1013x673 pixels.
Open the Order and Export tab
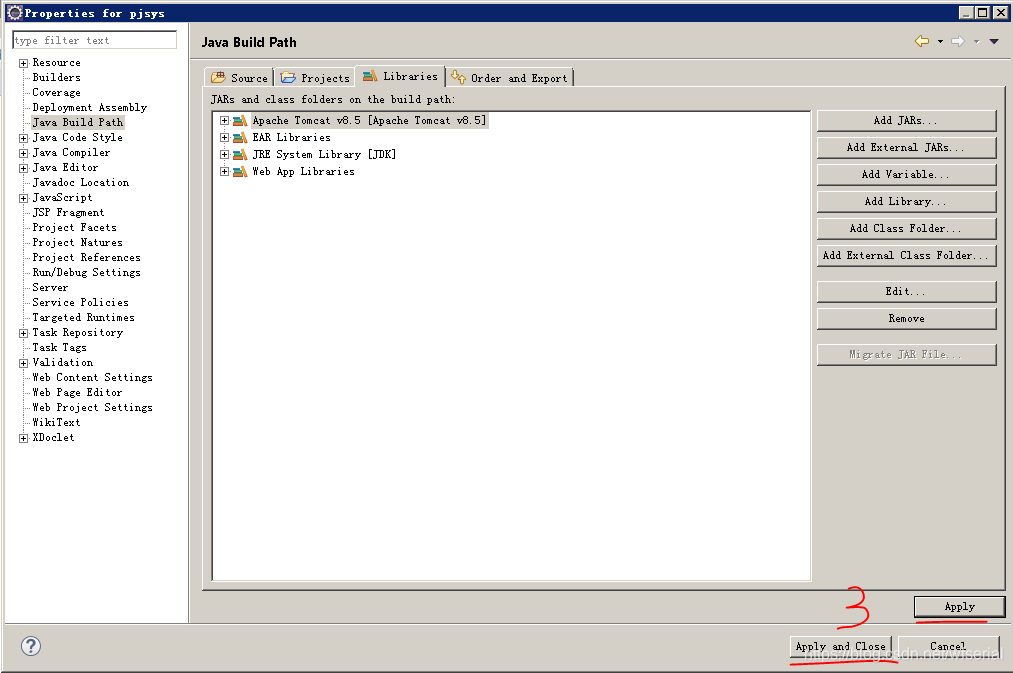[x=510, y=78]
